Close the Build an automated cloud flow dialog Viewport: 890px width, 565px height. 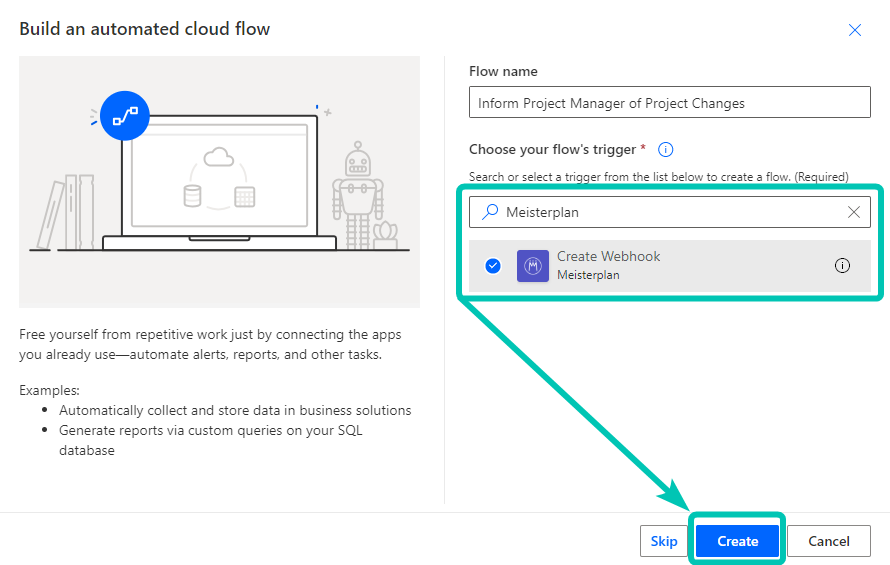(854, 30)
